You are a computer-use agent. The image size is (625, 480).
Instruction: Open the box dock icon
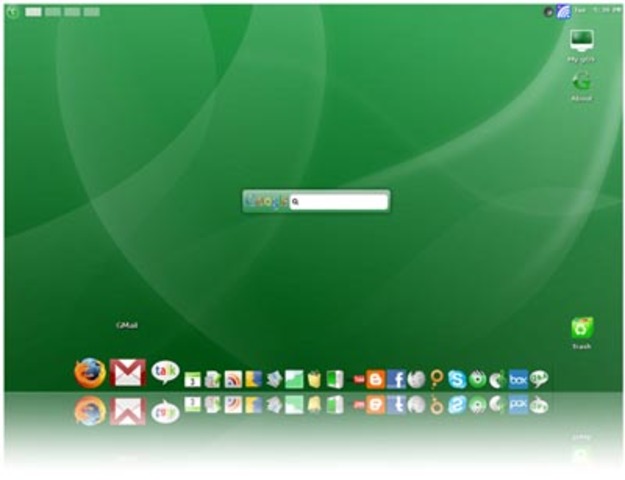coord(518,379)
